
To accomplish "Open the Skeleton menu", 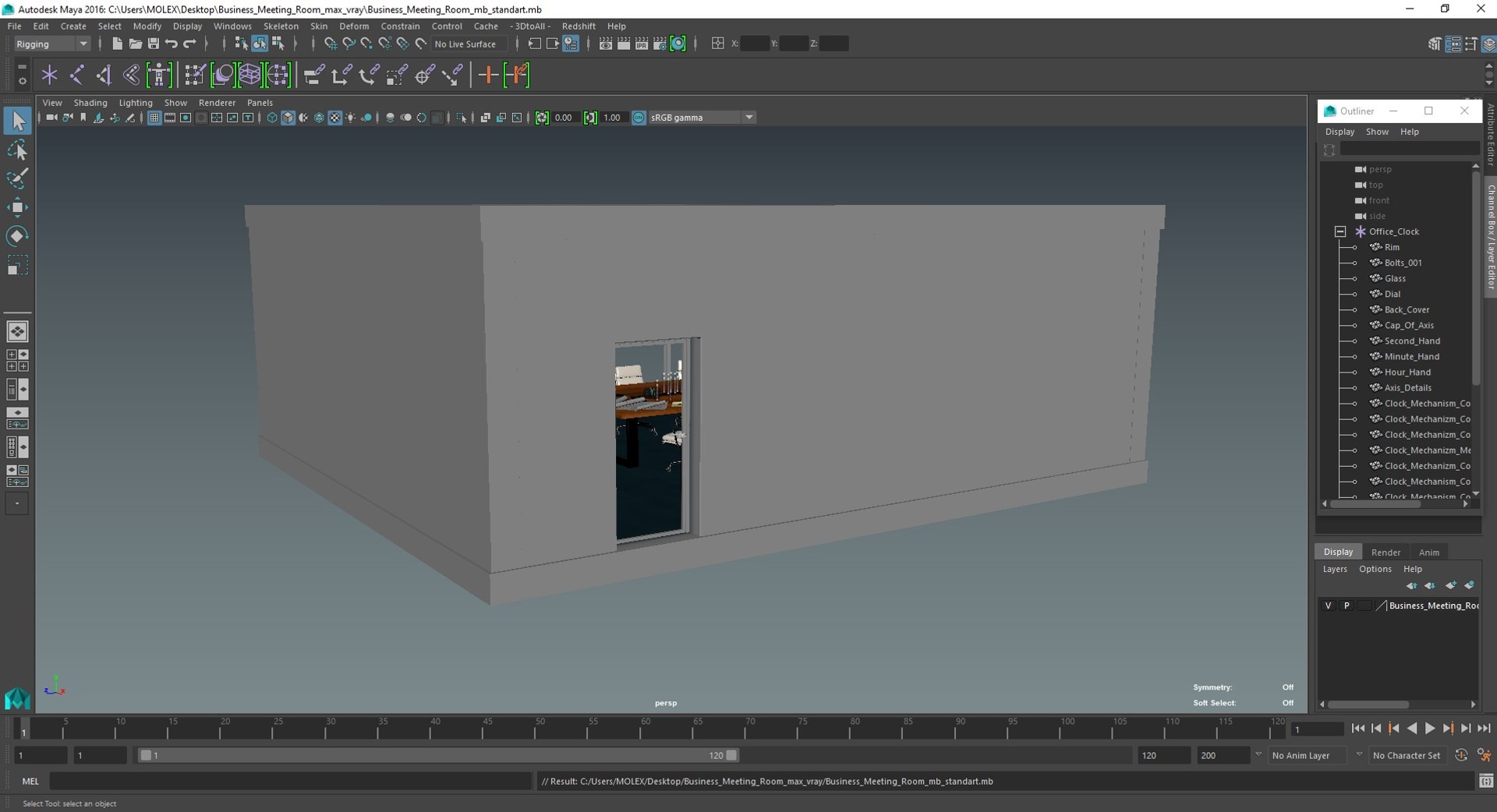I will click(x=281, y=26).
